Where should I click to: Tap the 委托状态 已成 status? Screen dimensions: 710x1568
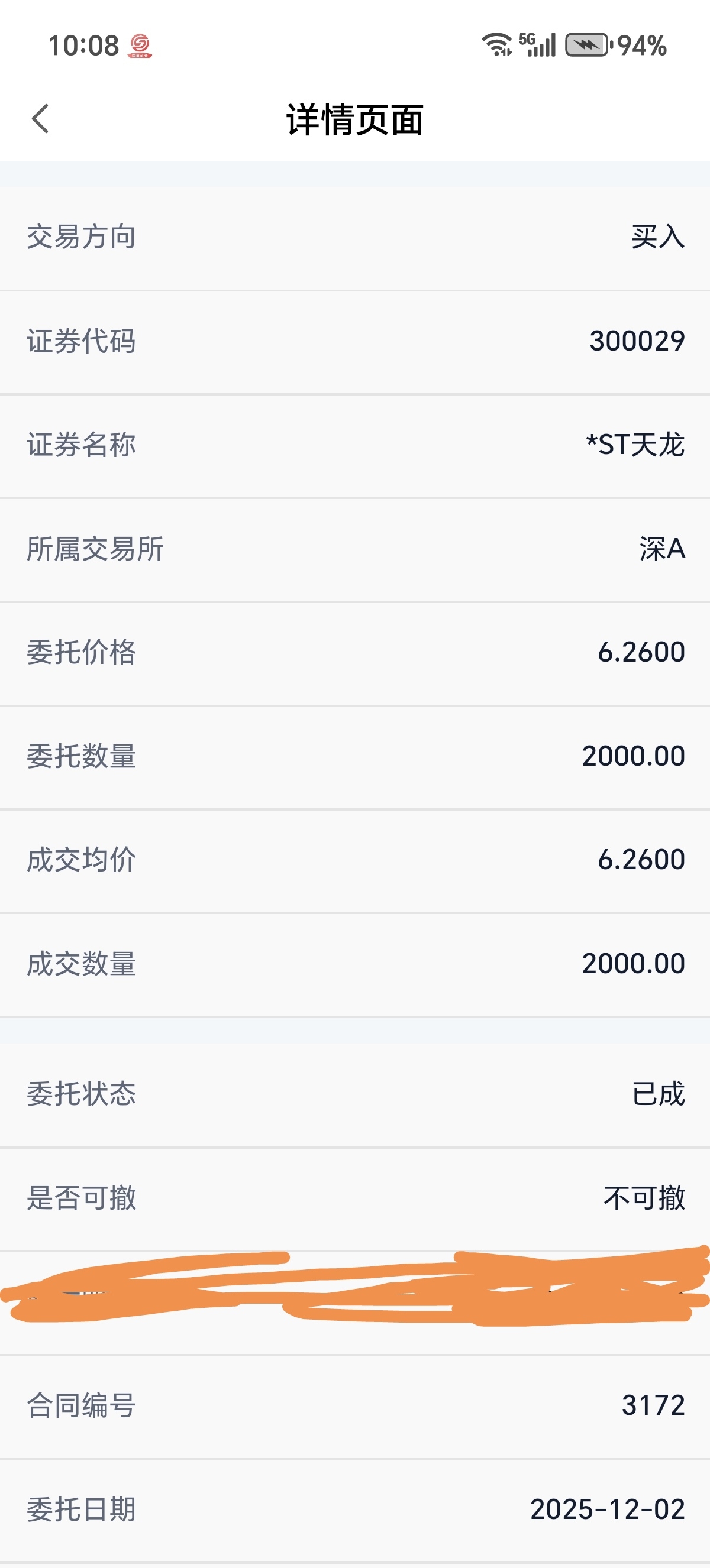(x=659, y=1094)
